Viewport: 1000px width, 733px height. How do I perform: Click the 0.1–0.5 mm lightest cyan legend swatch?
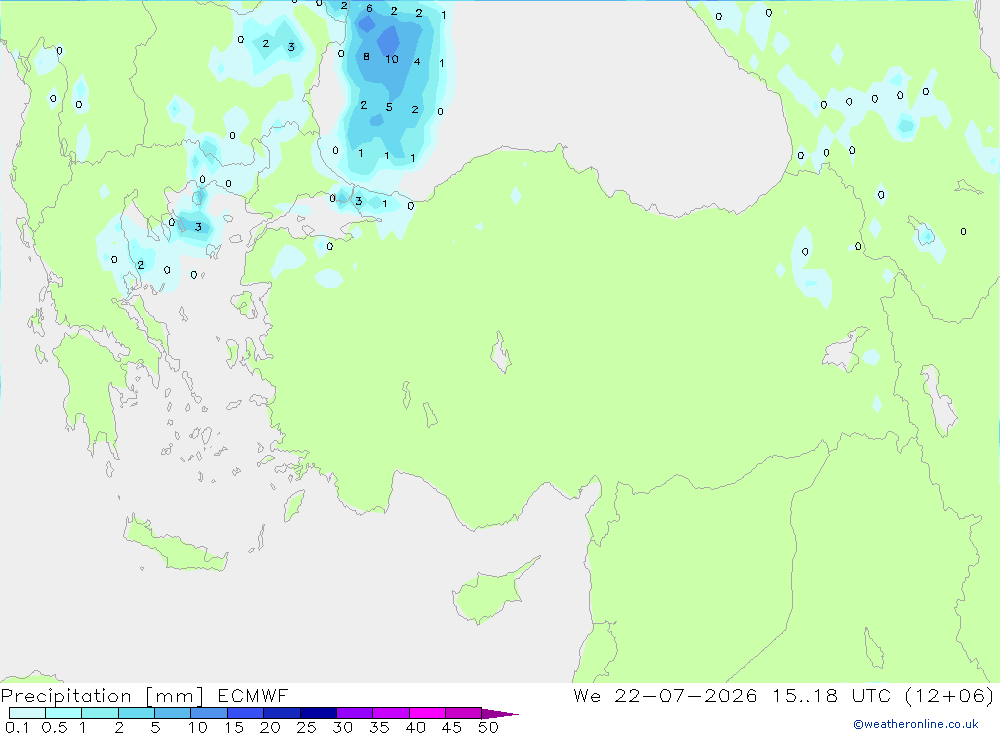pyautogui.click(x=27, y=713)
